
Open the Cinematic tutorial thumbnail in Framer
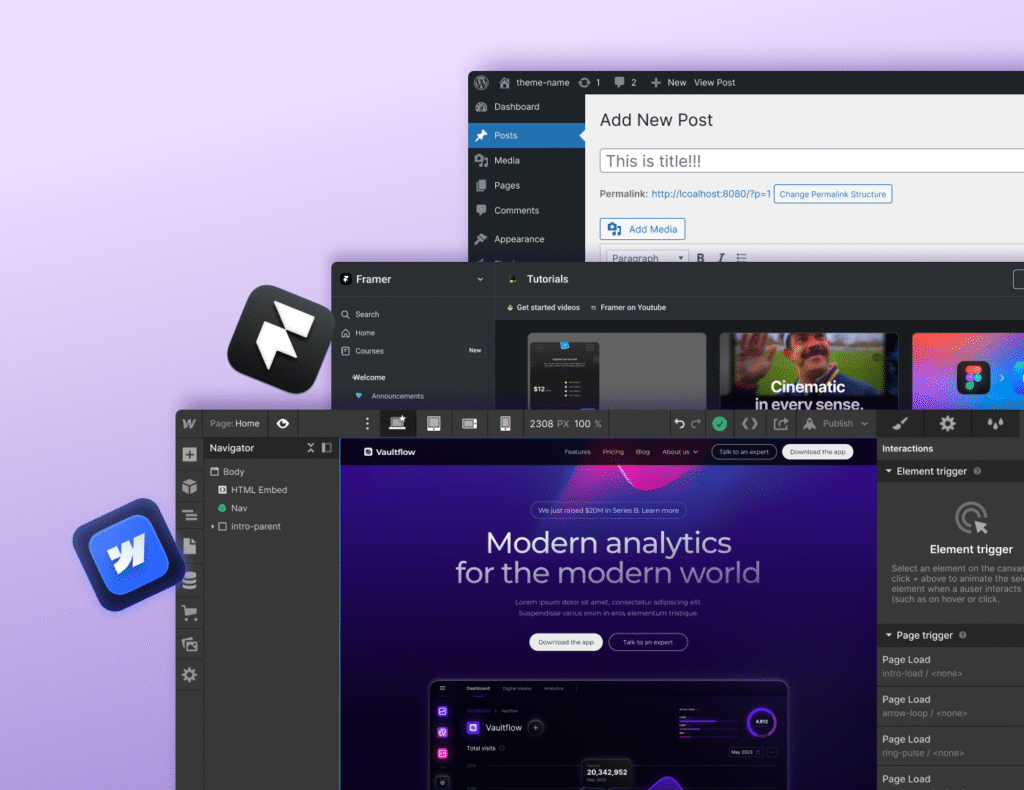(808, 371)
